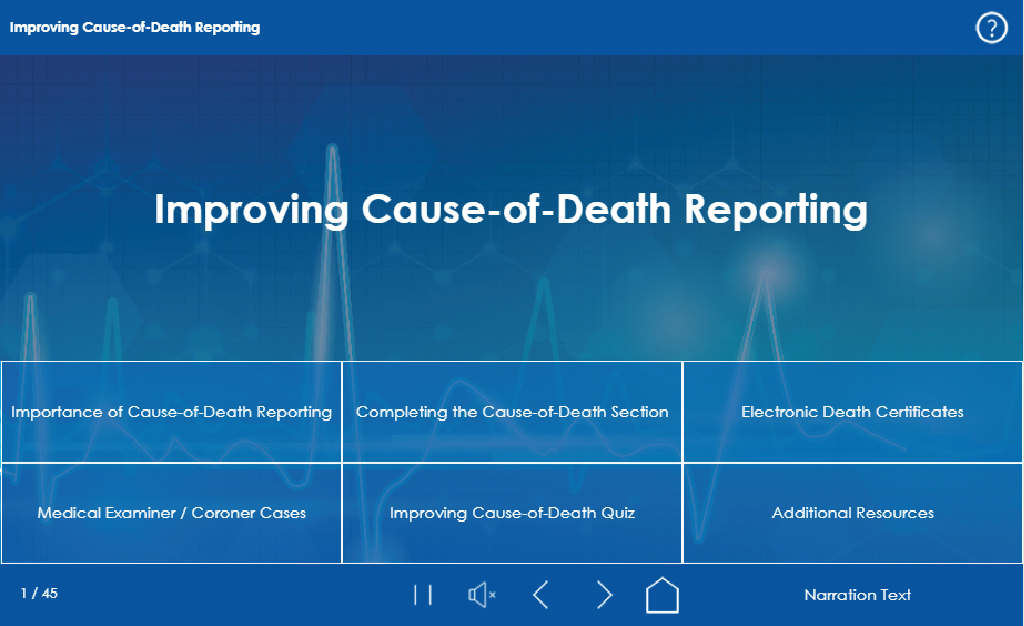Select Importance of Cause-of-Death Reporting tile

click(x=170, y=411)
